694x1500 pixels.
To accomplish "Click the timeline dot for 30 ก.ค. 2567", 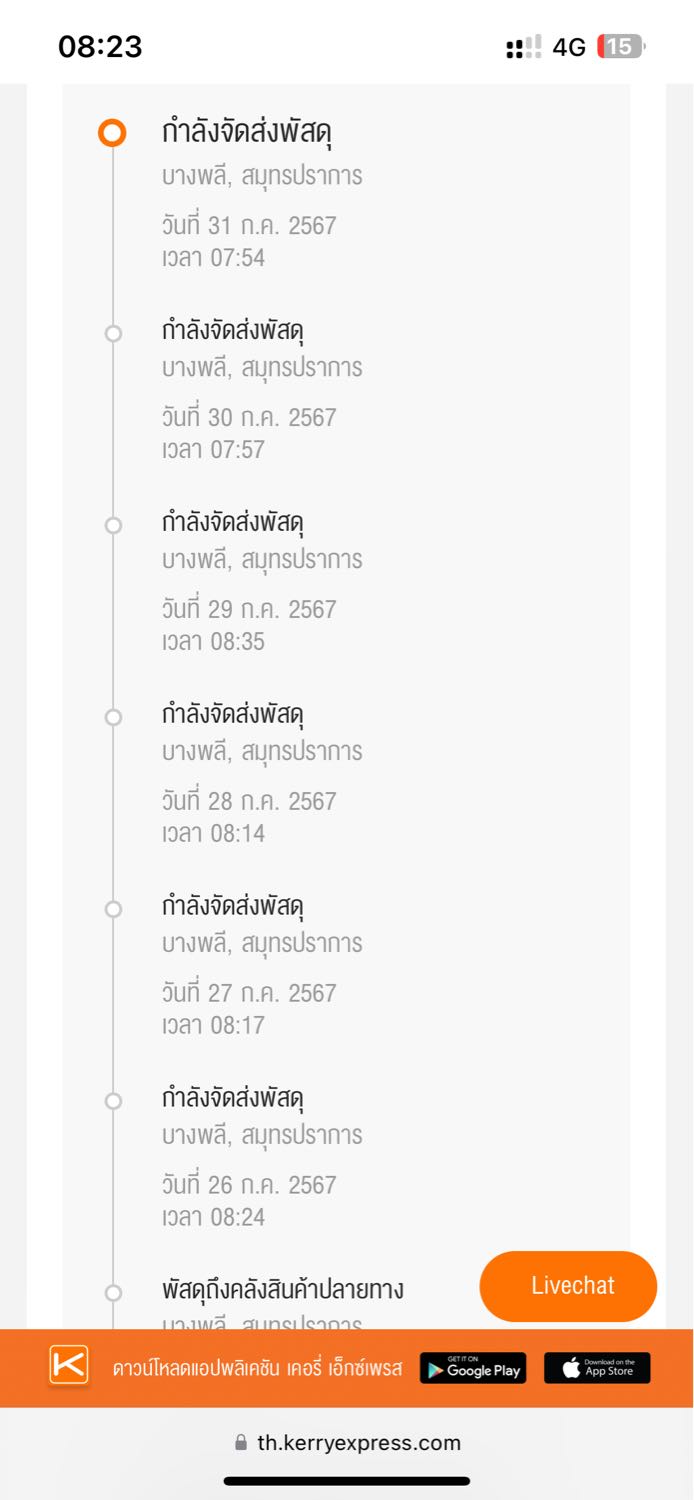I will click(113, 333).
